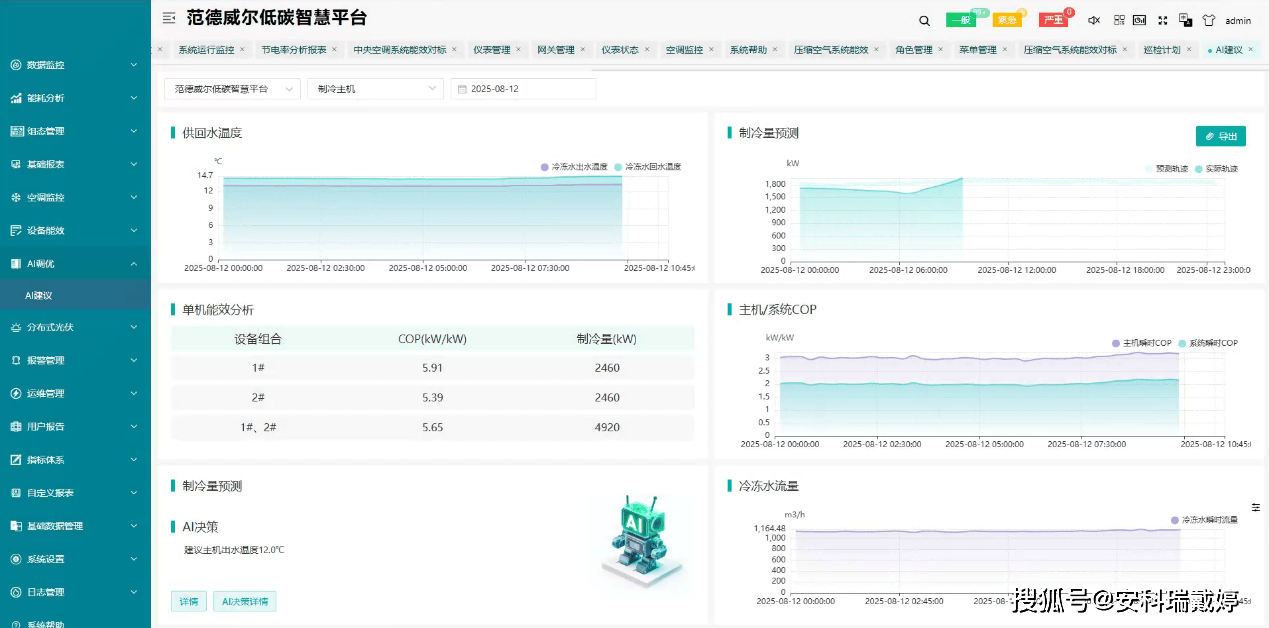Expand the 指标体系 sidebar menu
The image size is (1269, 628).
[75, 460]
